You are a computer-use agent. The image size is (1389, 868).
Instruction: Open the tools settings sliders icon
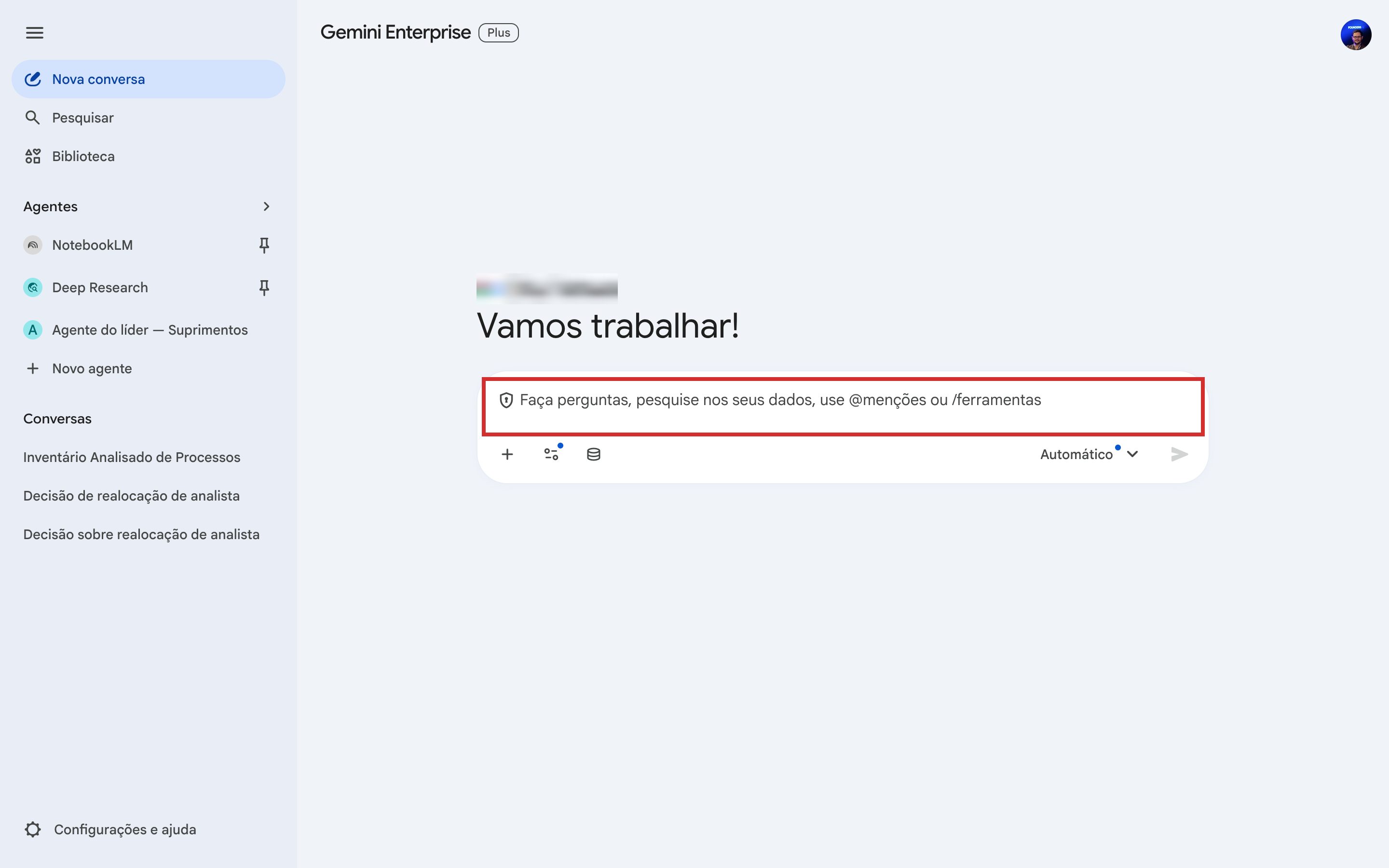point(551,455)
